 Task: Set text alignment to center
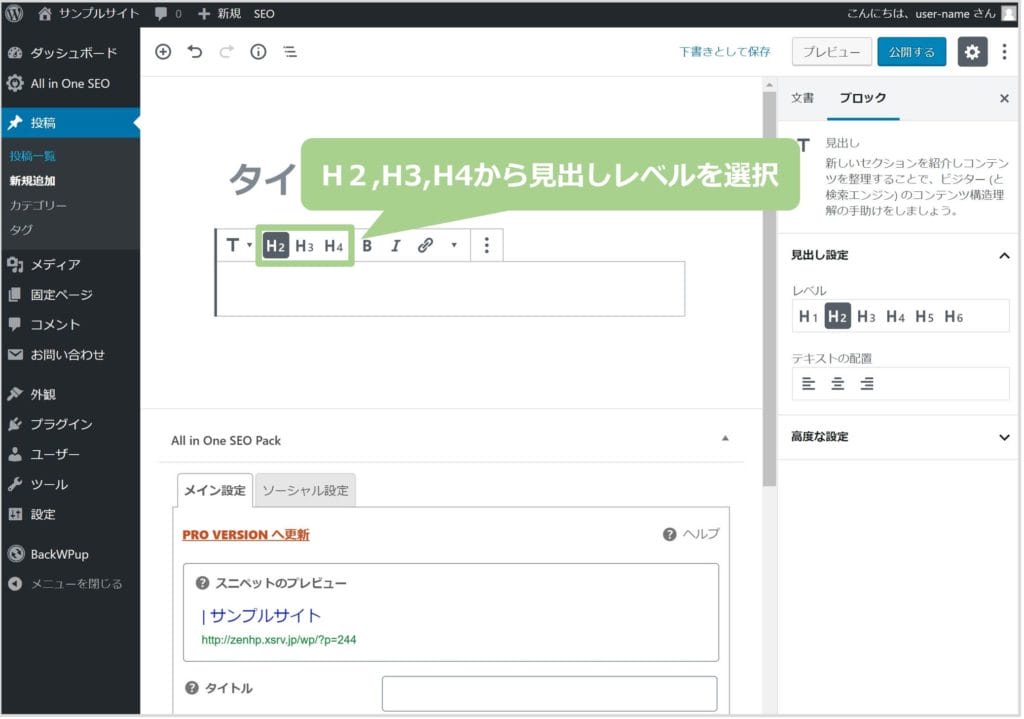(x=838, y=383)
